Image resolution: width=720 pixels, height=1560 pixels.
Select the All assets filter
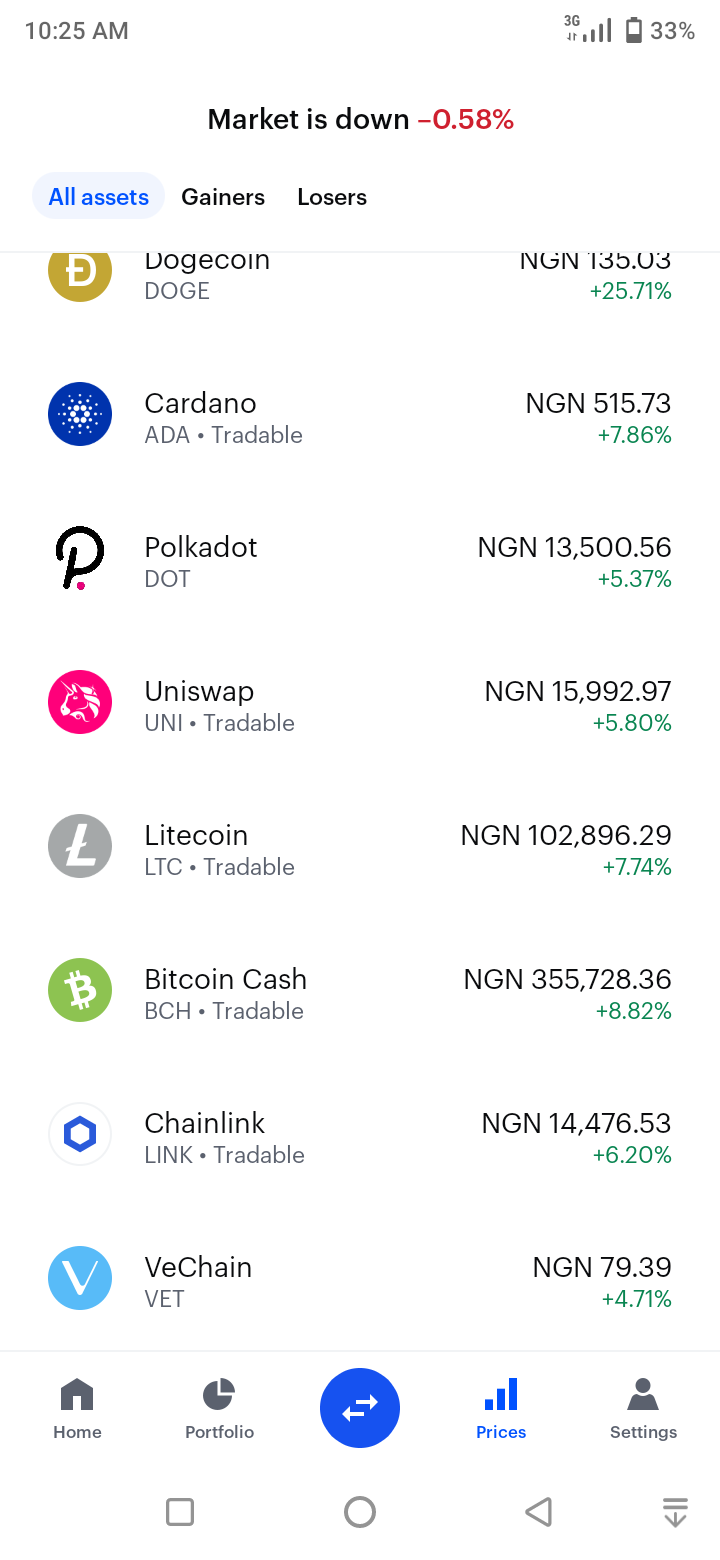[99, 197]
